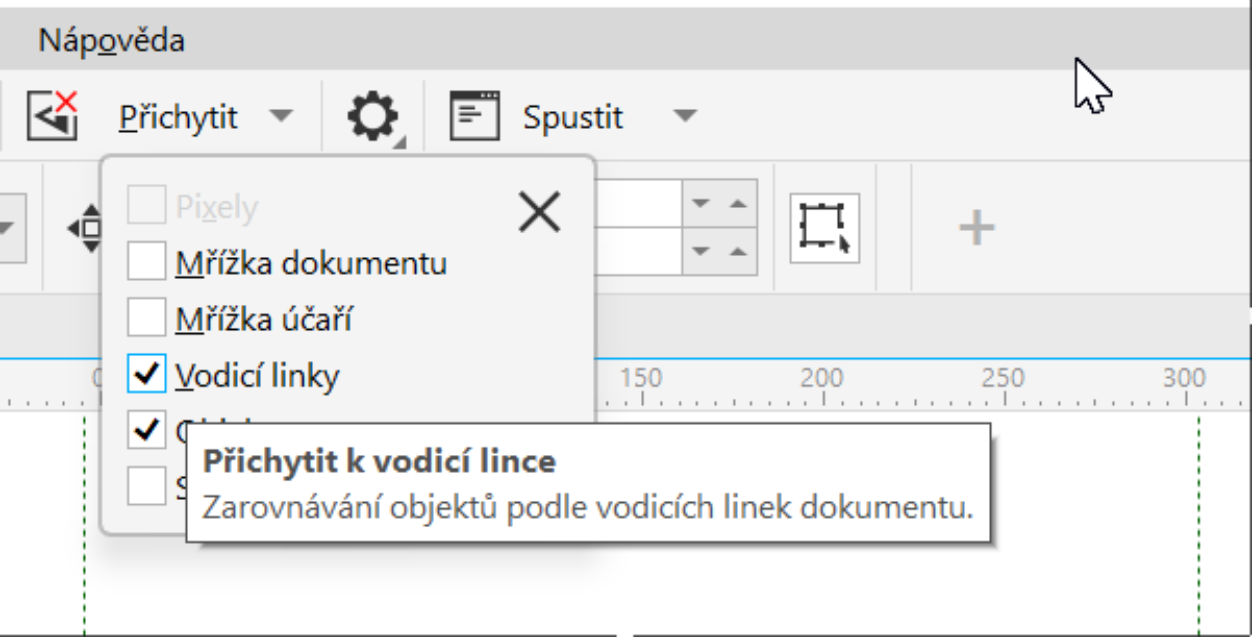Close the snap popup with the X
The image size is (1252, 637).
(540, 212)
